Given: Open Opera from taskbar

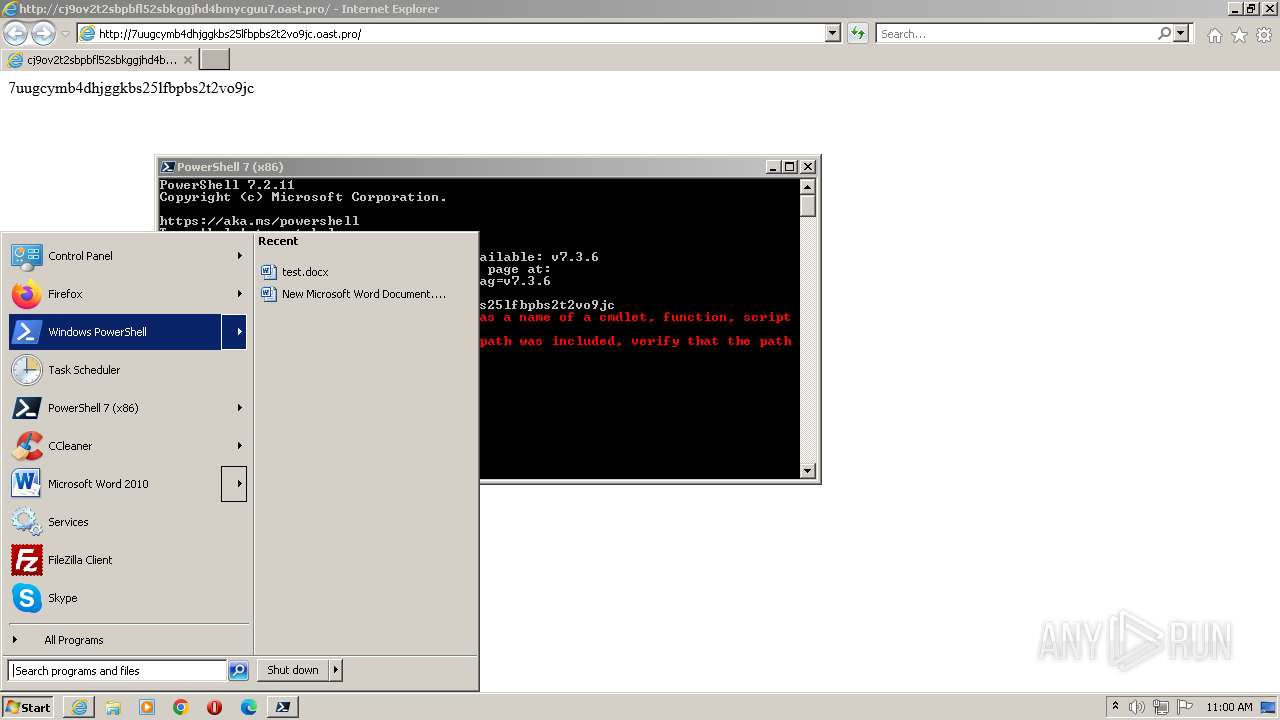Looking at the screenshot, I should (x=214, y=707).
